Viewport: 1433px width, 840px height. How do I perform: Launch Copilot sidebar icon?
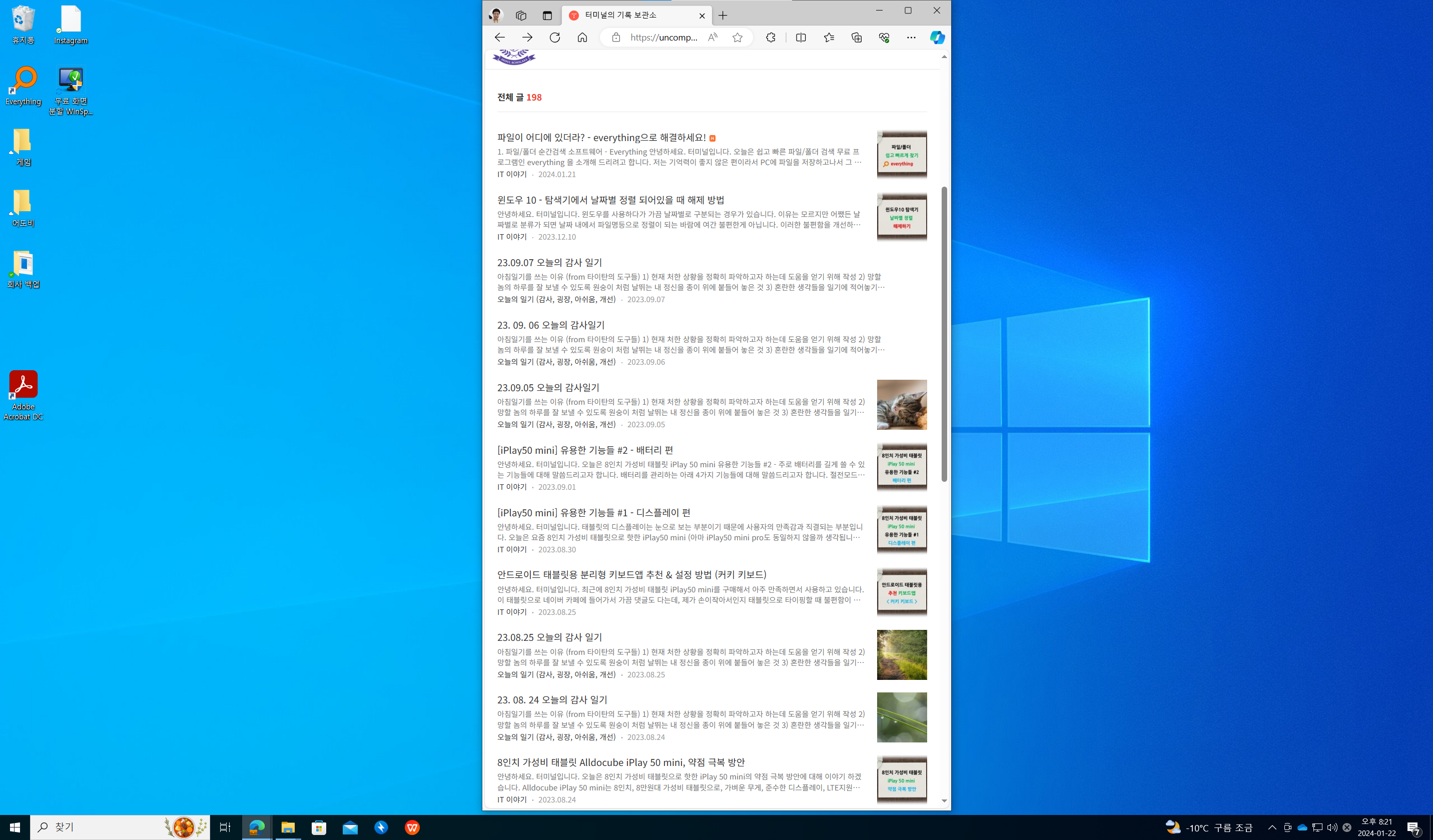point(937,38)
